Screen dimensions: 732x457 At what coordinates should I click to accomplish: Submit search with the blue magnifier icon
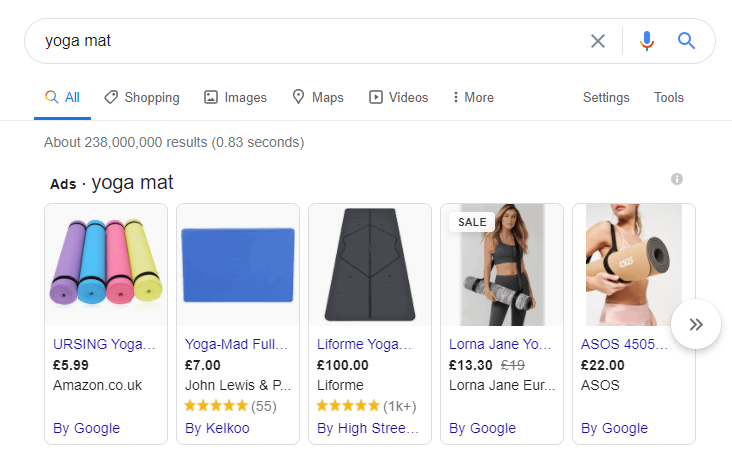[686, 41]
